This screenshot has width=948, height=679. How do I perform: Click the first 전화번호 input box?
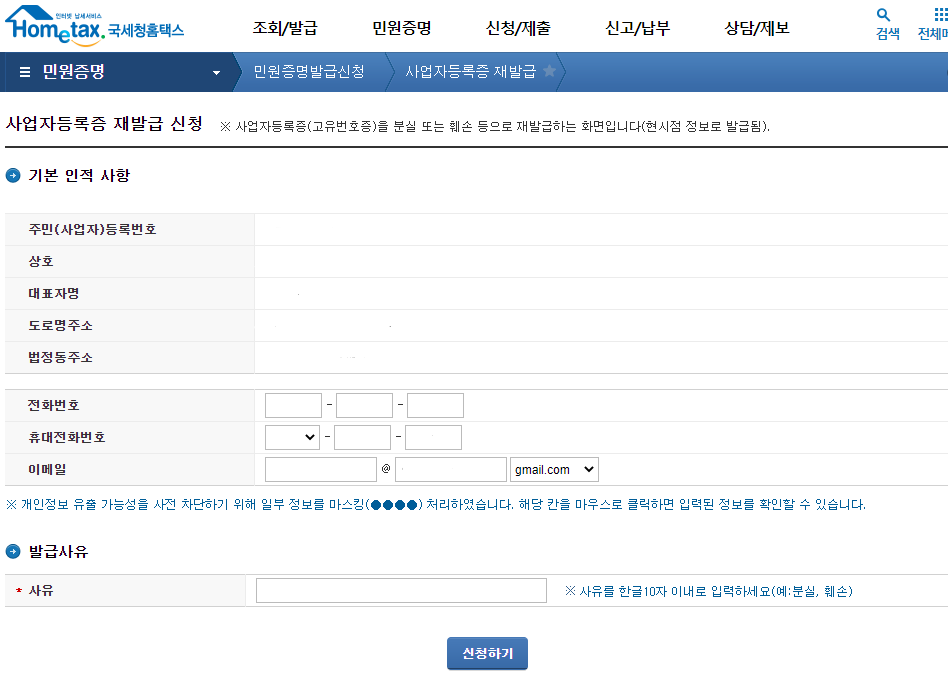[293, 405]
